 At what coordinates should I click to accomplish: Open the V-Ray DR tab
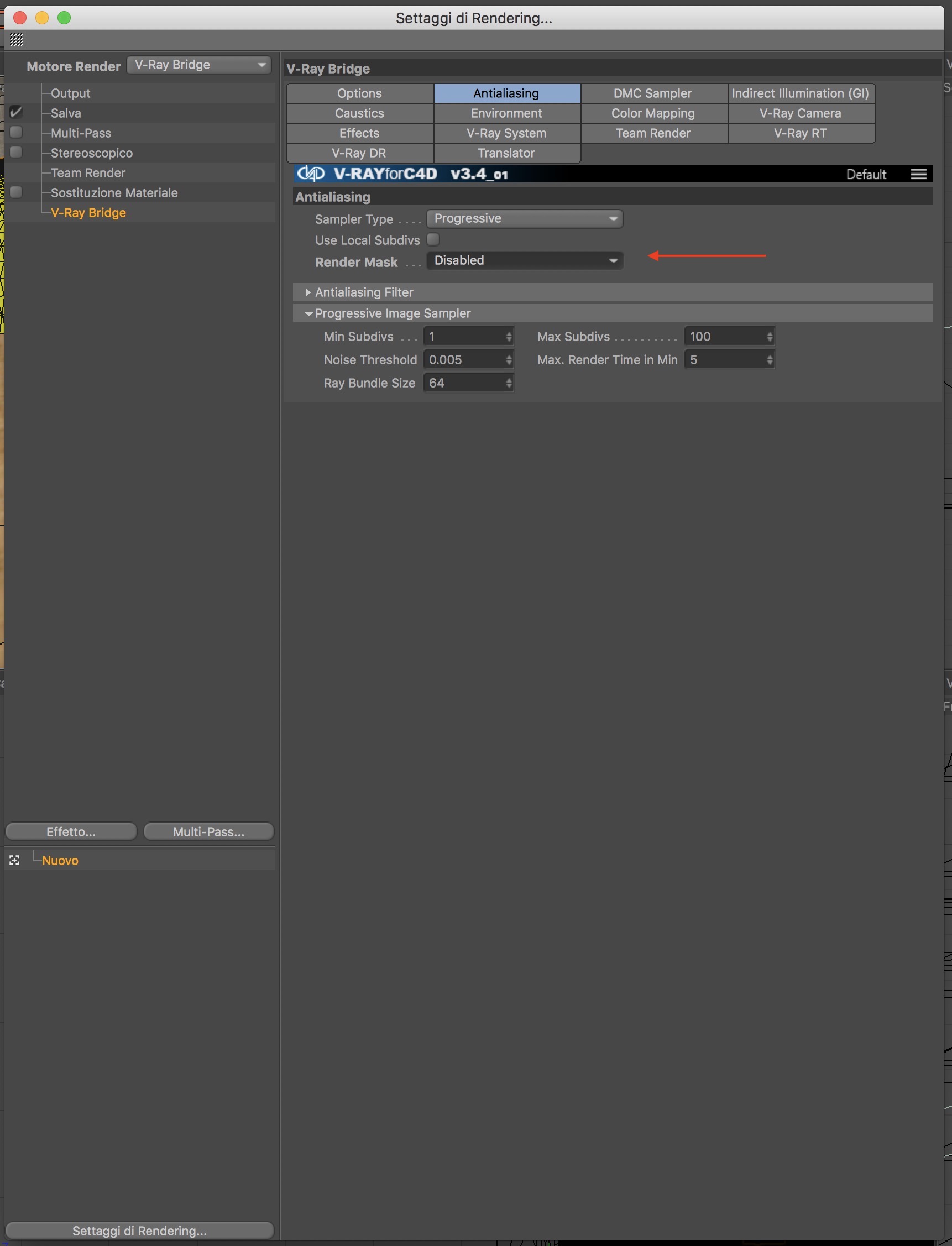[x=360, y=153]
